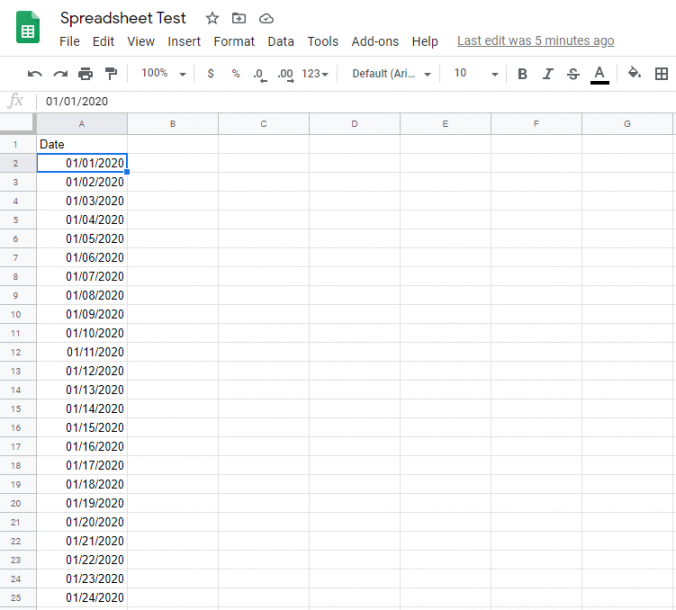
Task: Click the move to folder icon
Action: (239, 19)
